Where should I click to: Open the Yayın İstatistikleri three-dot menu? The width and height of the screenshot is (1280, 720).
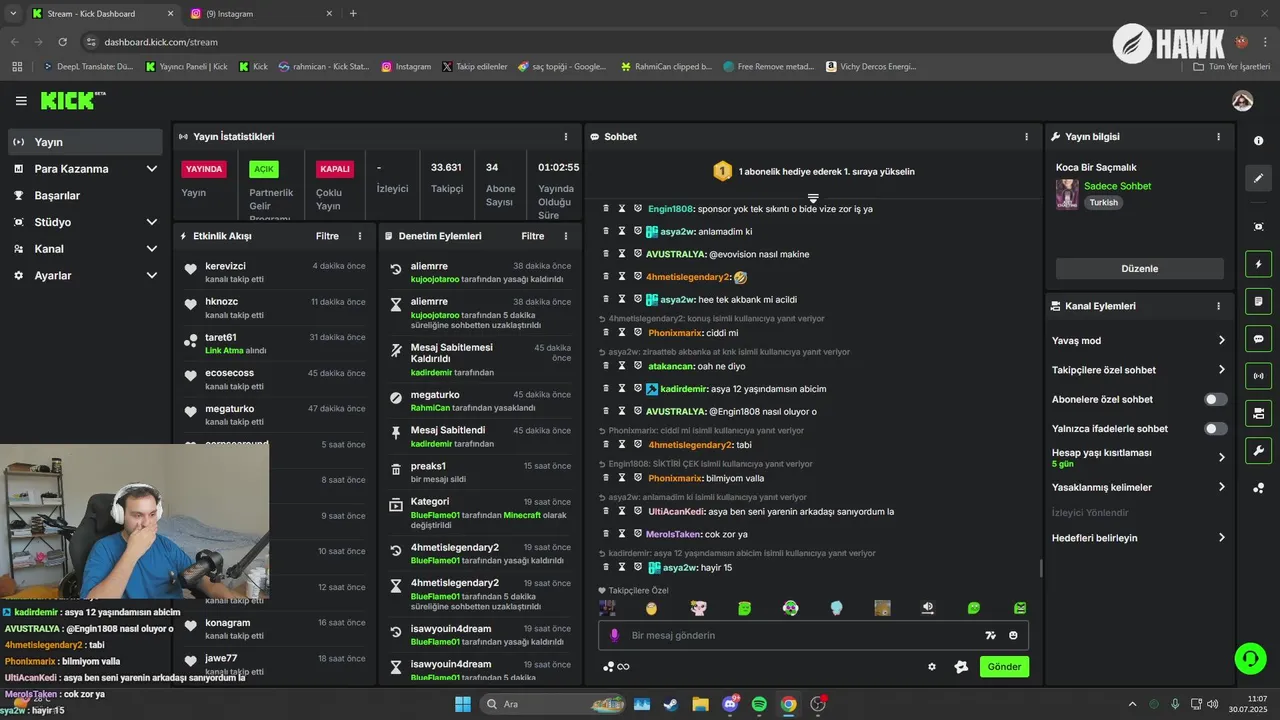click(x=566, y=137)
